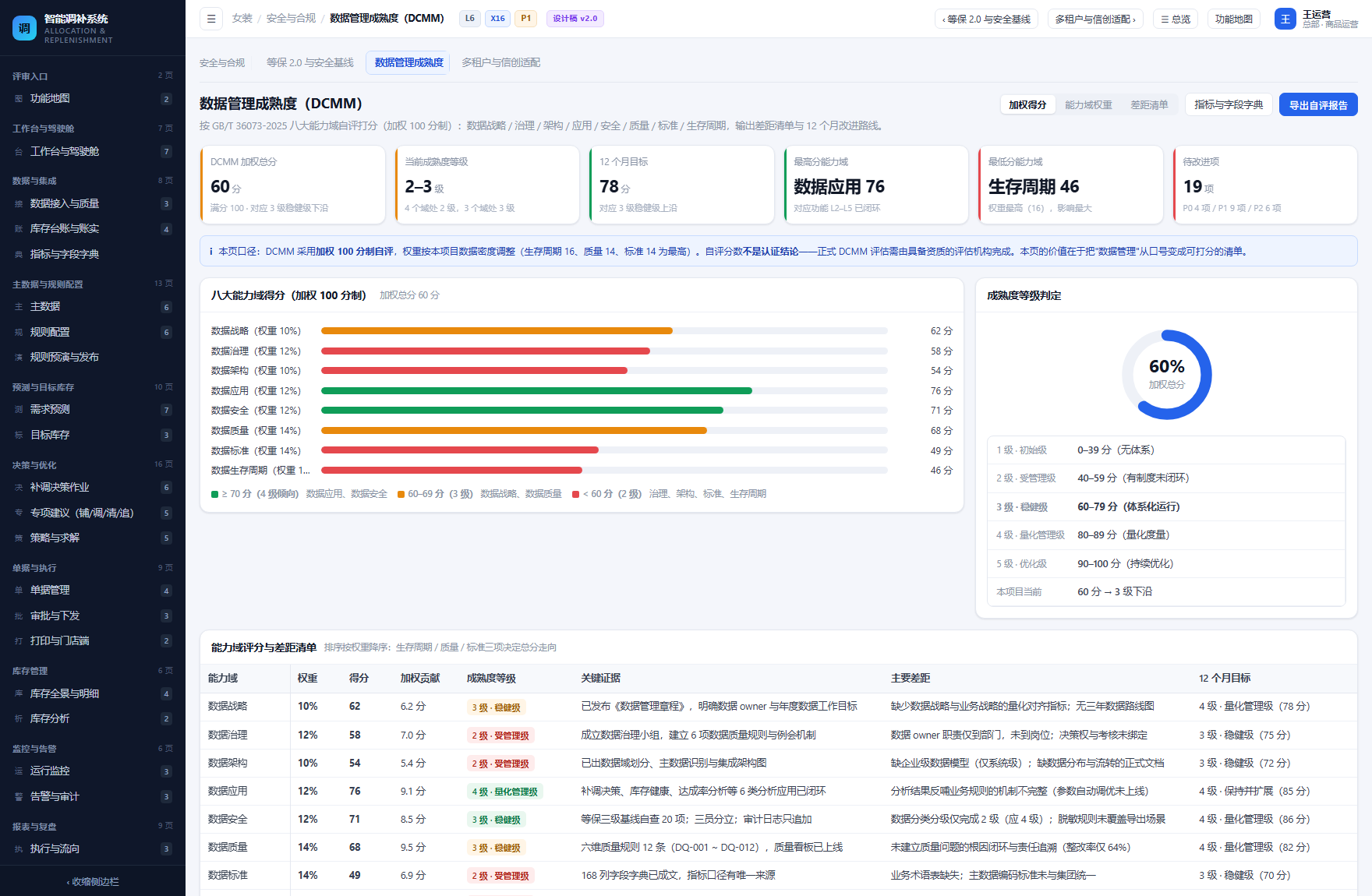Click the icon beside 单据管理 in sidebar
Image resolution: width=1372 pixels, height=896 pixels.
[19, 591]
